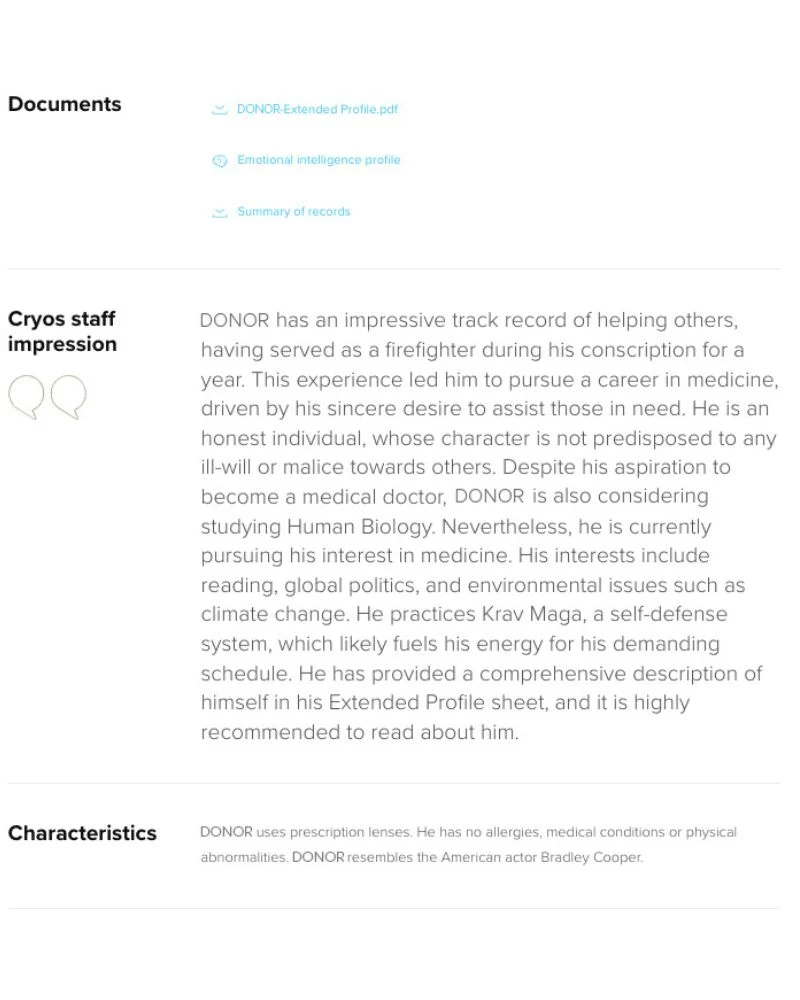Click download icon beside DONOR-Extended Profile.pdf
The height and width of the screenshot is (1000, 800).
[220, 110]
